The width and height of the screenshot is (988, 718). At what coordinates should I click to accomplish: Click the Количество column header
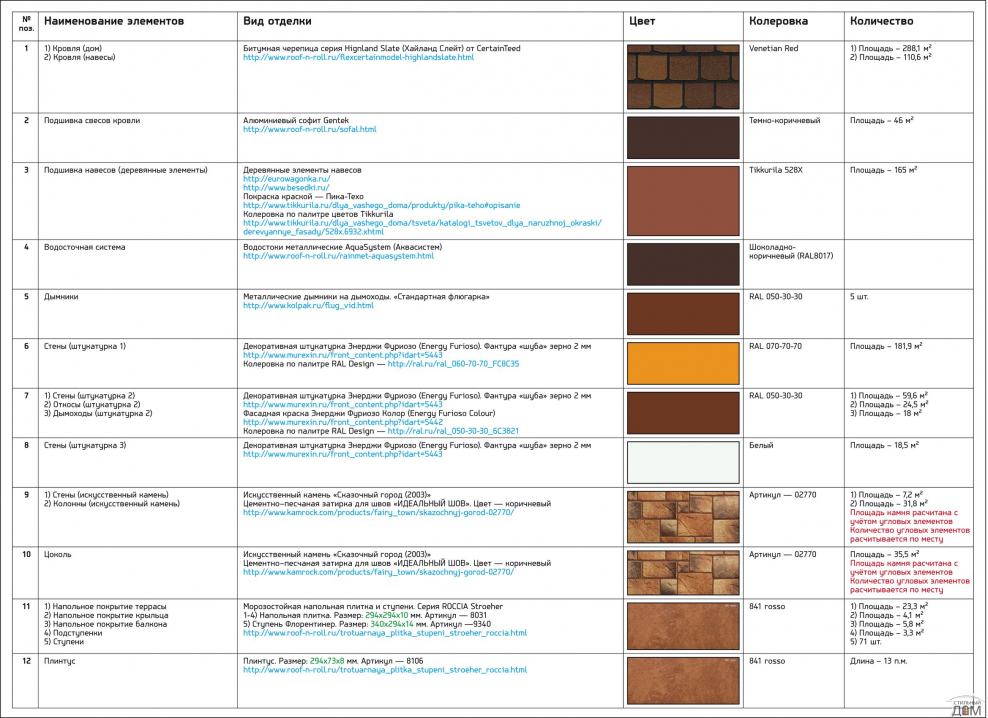(x=881, y=21)
